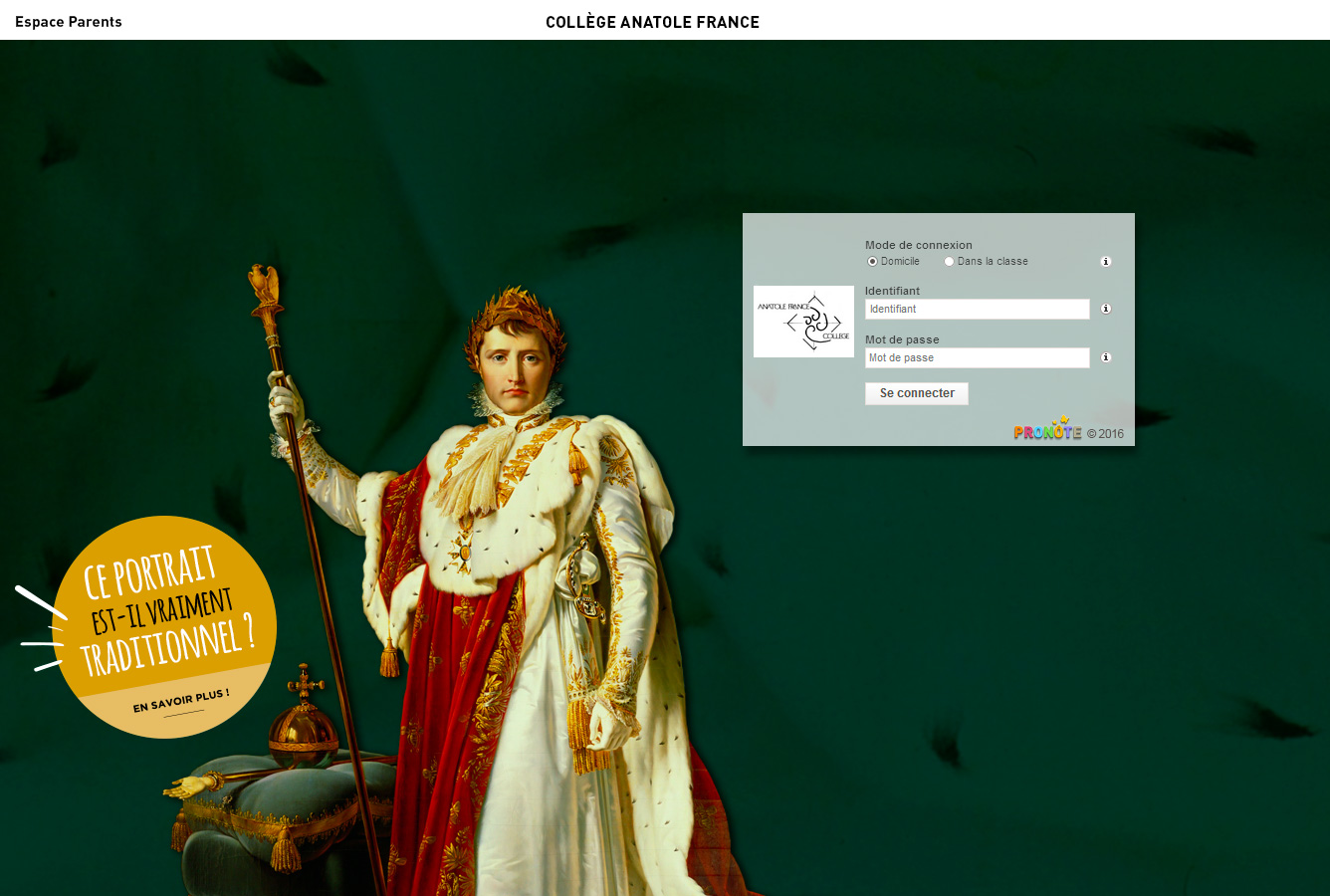Click the Espace Parents header text
Screen dimensions: 1330x896
[x=69, y=22]
